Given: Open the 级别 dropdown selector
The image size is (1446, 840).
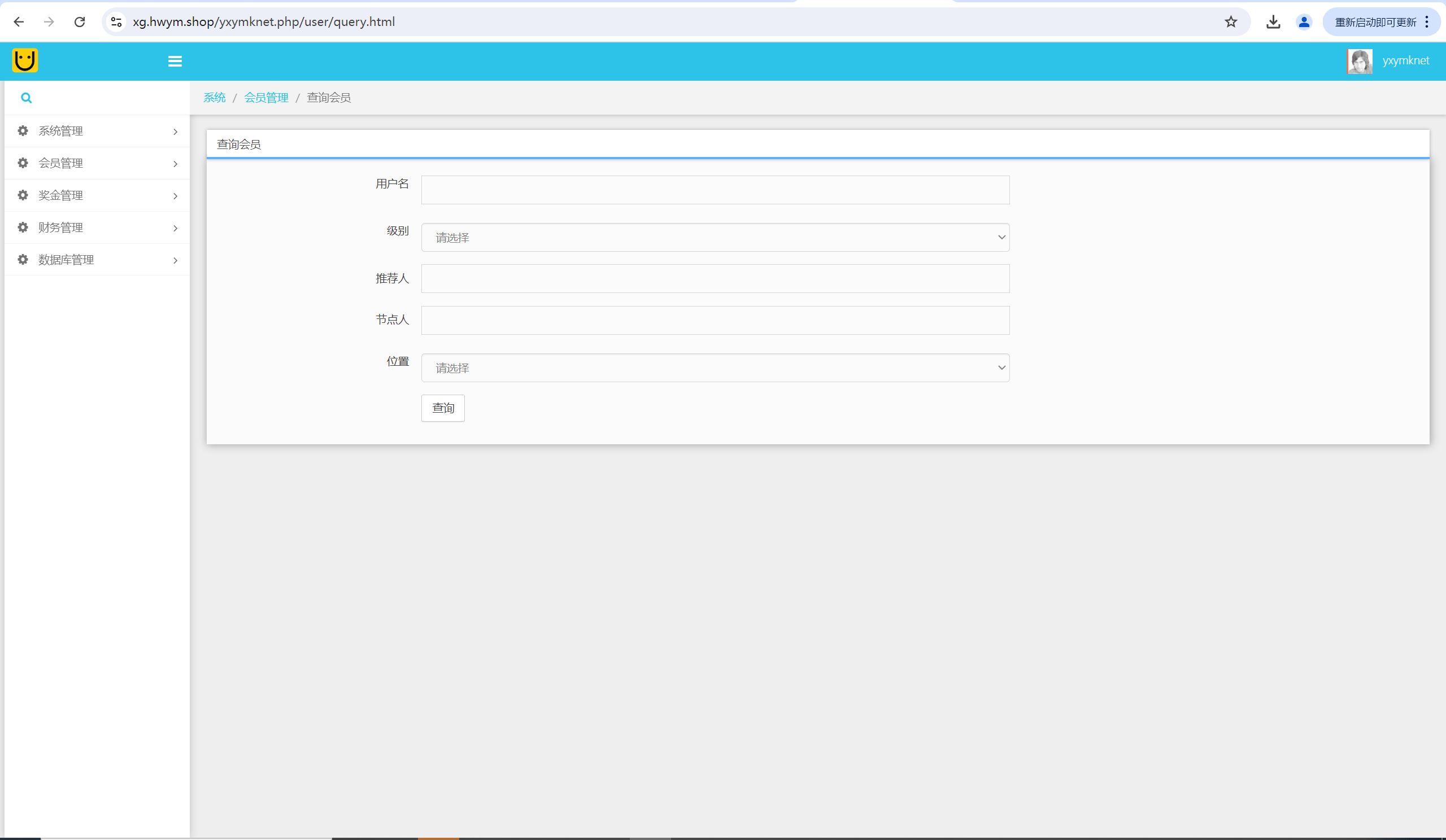Looking at the screenshot, I should (x=715, y=237).
